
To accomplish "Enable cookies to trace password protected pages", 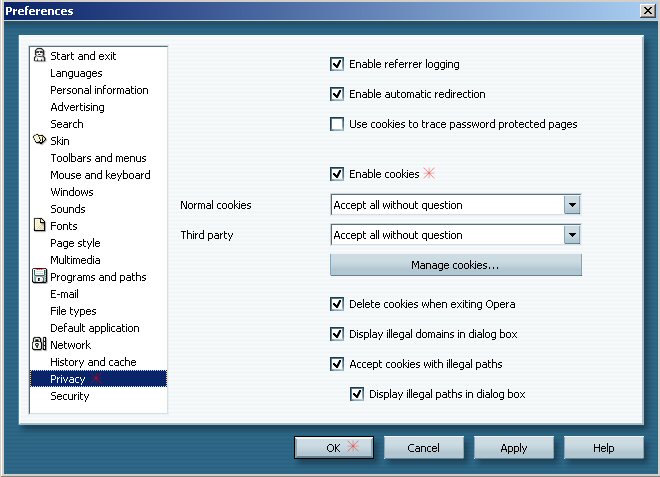I will tap(337, 124).
